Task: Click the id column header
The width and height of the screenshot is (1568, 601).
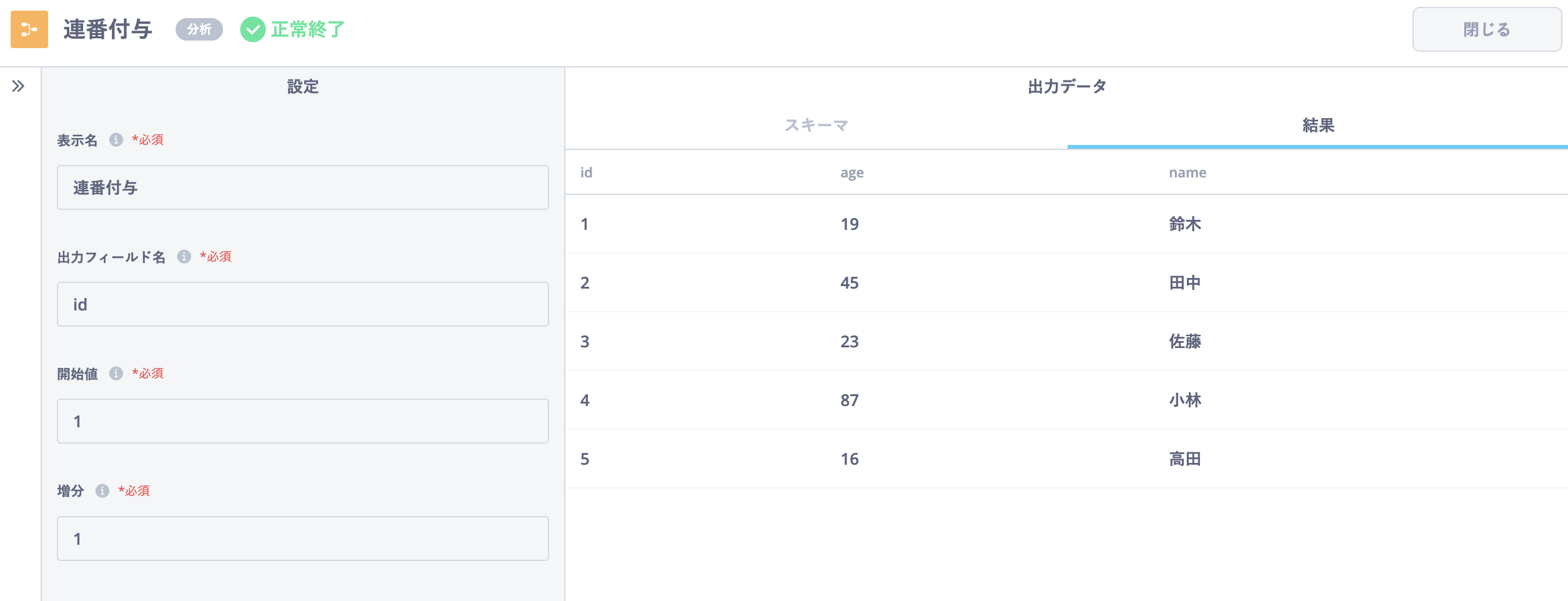Action: pos(586,172)
